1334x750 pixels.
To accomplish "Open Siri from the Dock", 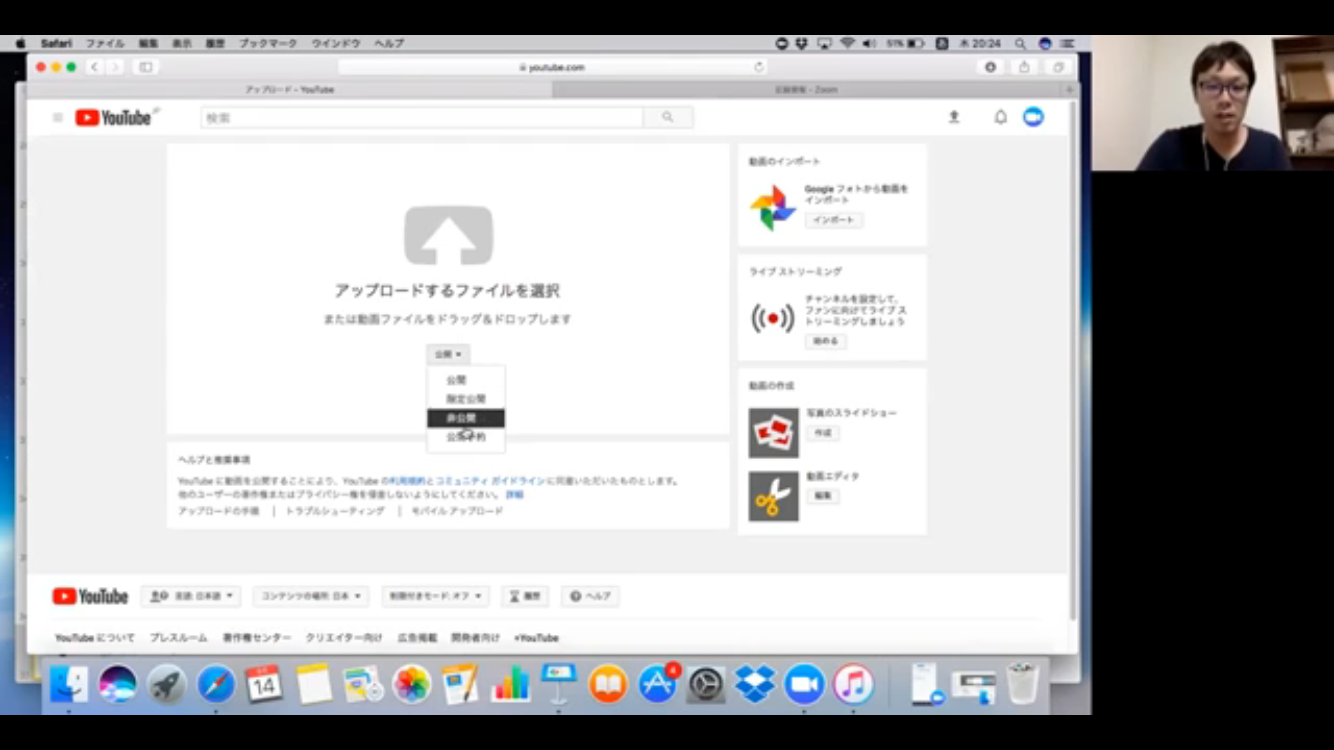I will click(x=118, y=685).
